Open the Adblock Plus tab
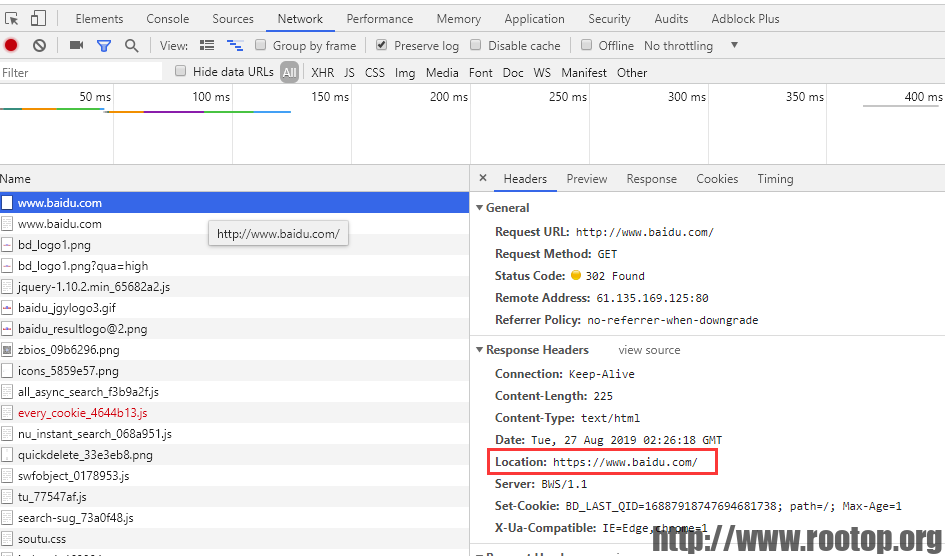The width and height of the screenshot is (945, 556). click(x=745, y=19)
